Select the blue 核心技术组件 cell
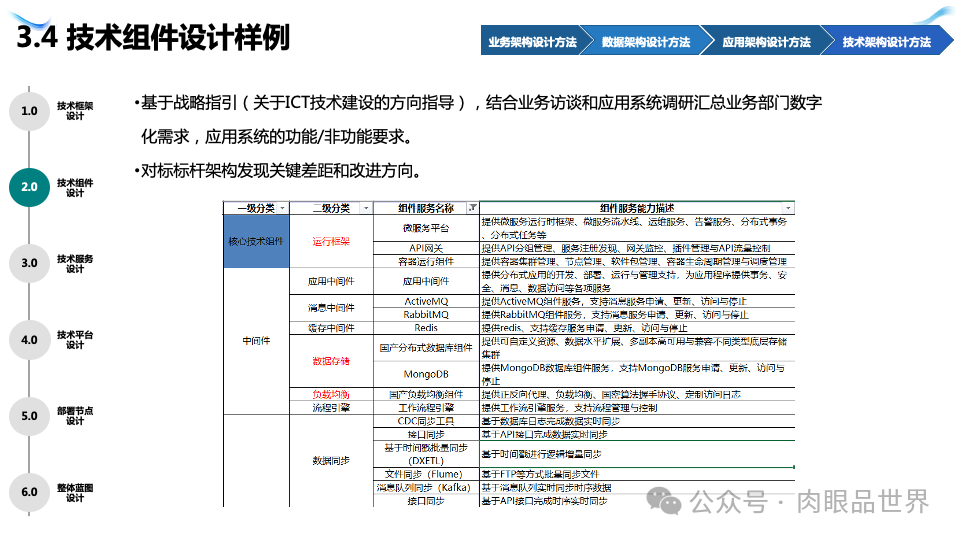Screen dimensions: 960x540 pyautogui.click(x=256, y=241)
